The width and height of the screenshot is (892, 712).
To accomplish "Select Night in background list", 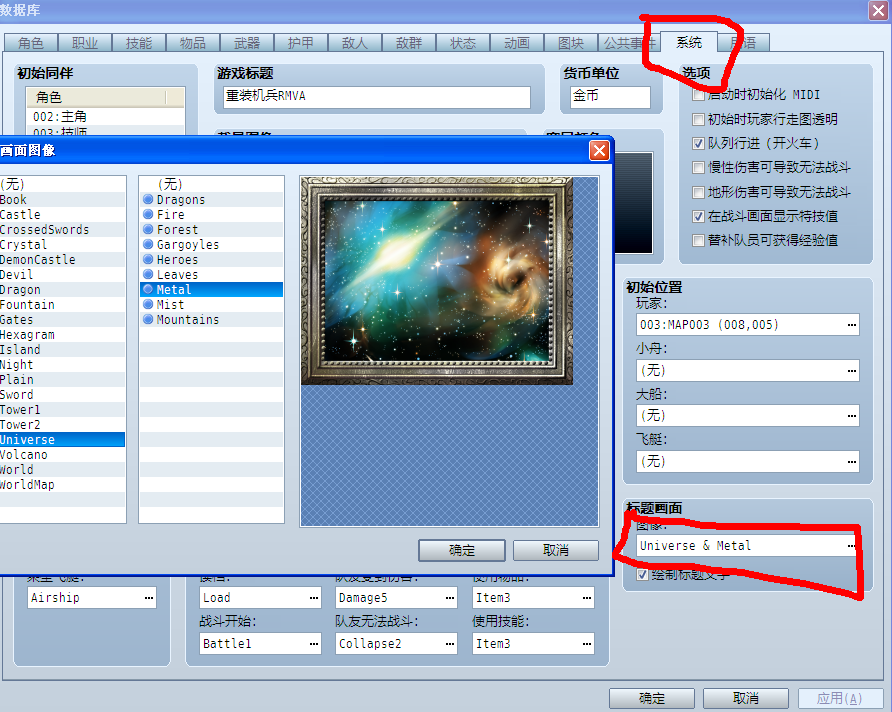I will pyautogui.click(x=63, y=365).
